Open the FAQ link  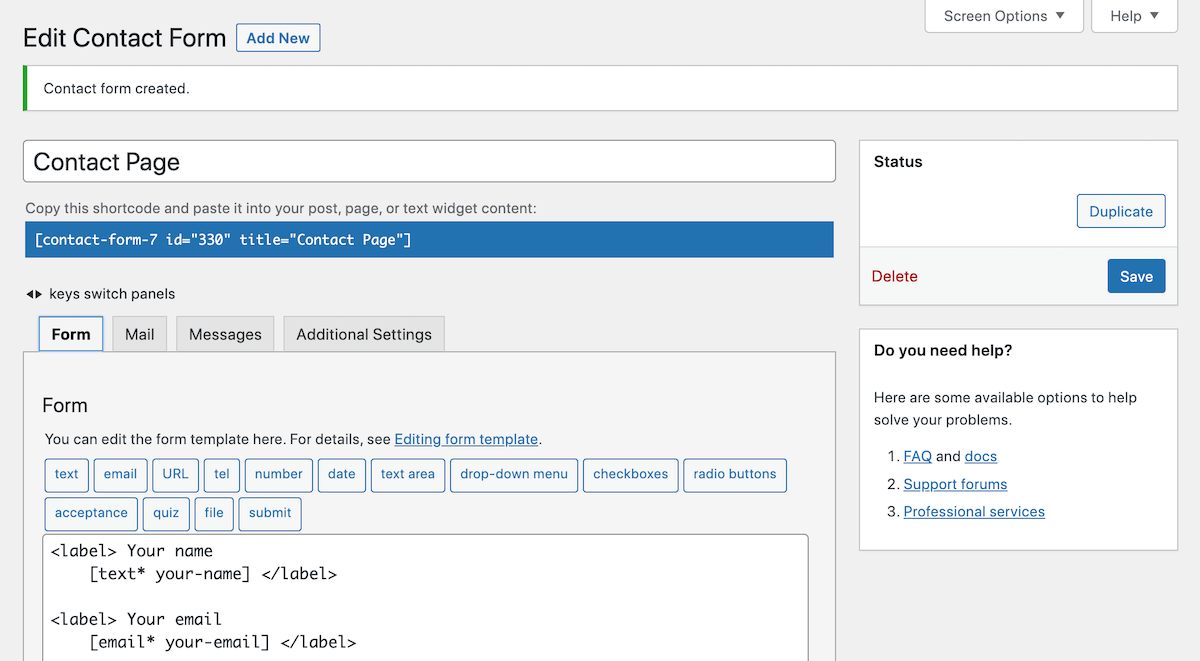coord(917,456)
